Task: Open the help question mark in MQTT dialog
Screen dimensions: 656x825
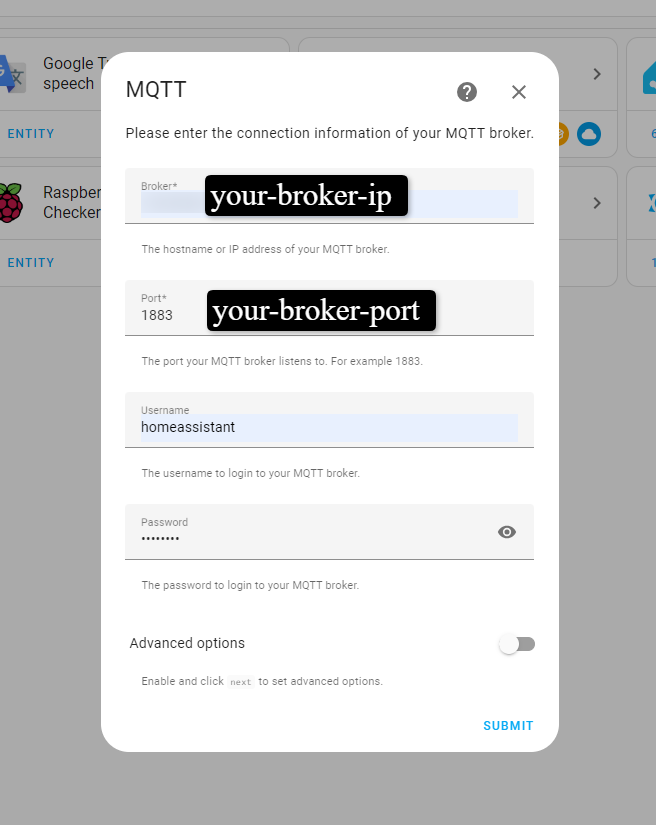Action: (x=466, y=91)
